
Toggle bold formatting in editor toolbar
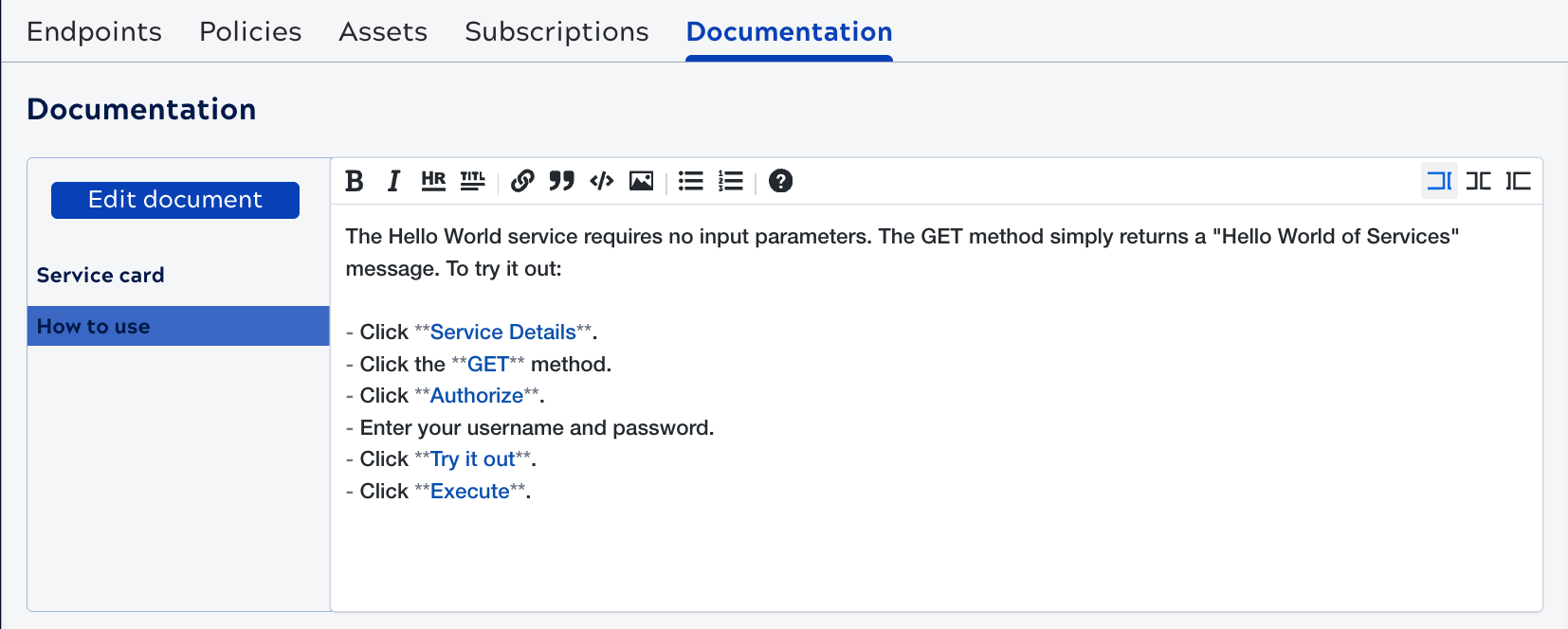(355, 181)
